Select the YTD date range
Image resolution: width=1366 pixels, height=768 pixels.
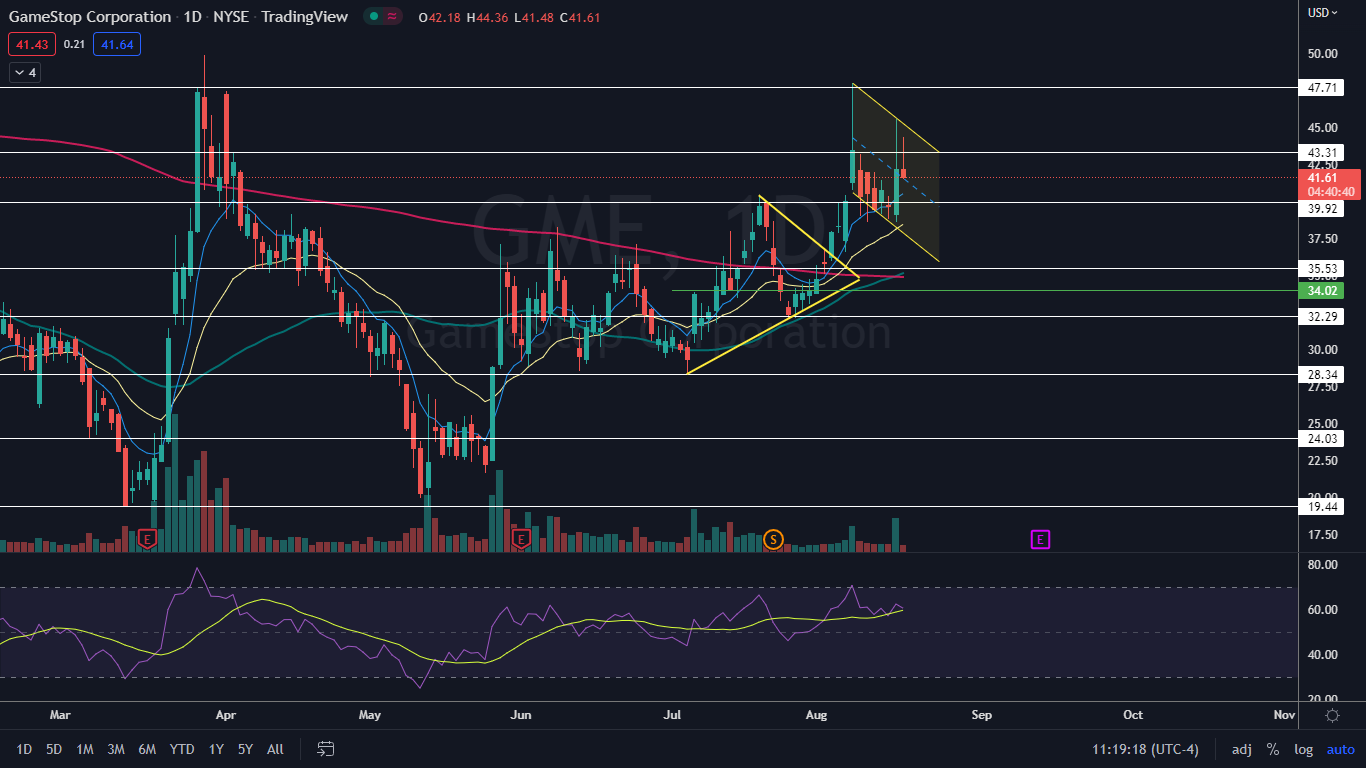click(182, 749)
